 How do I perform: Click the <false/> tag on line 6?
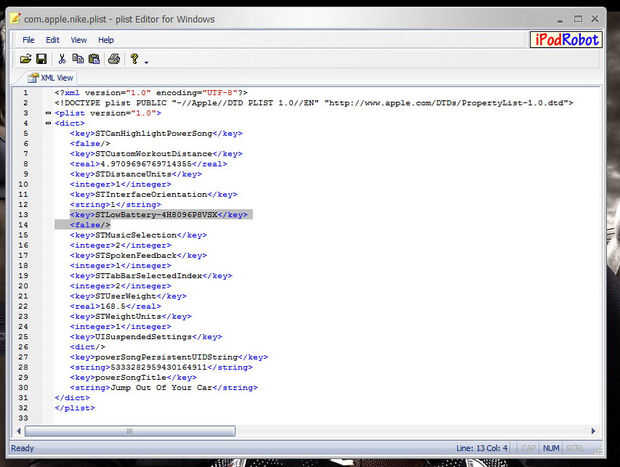90,144
